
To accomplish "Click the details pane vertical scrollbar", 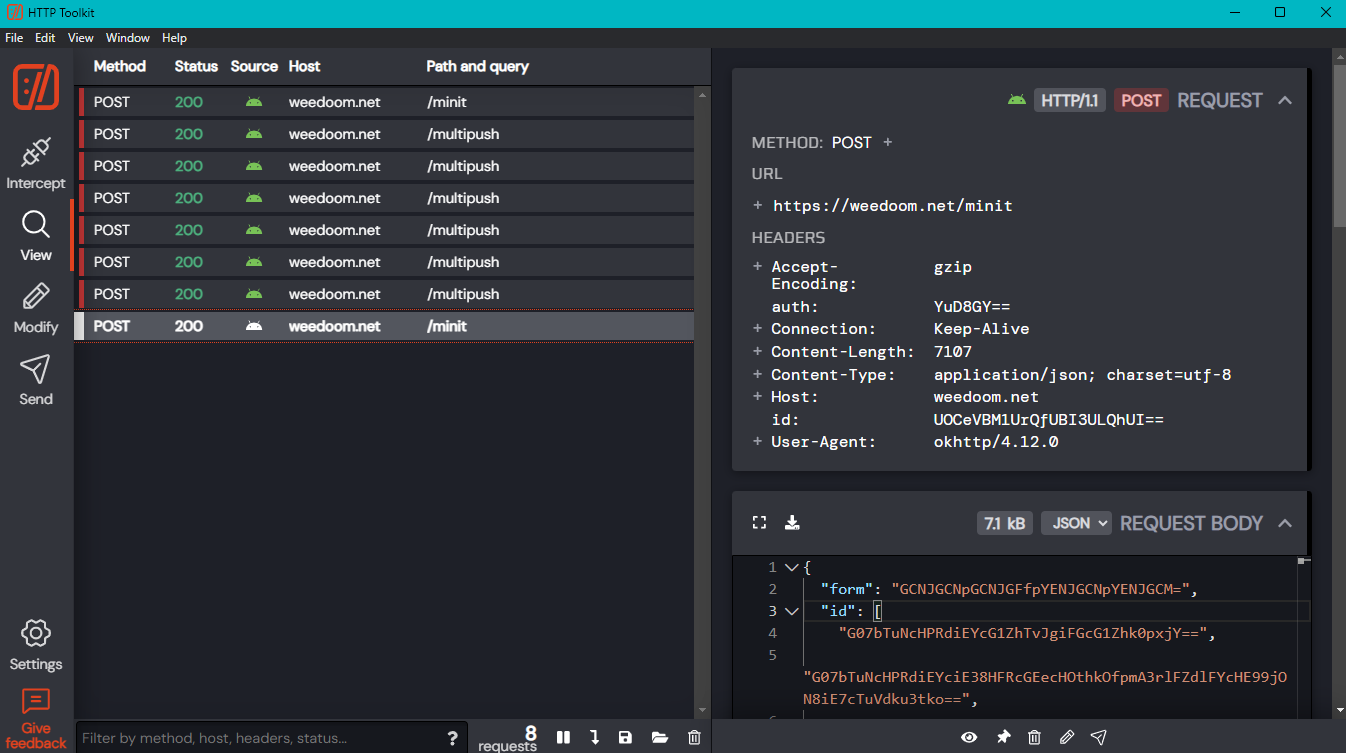I will [1339, 145].
